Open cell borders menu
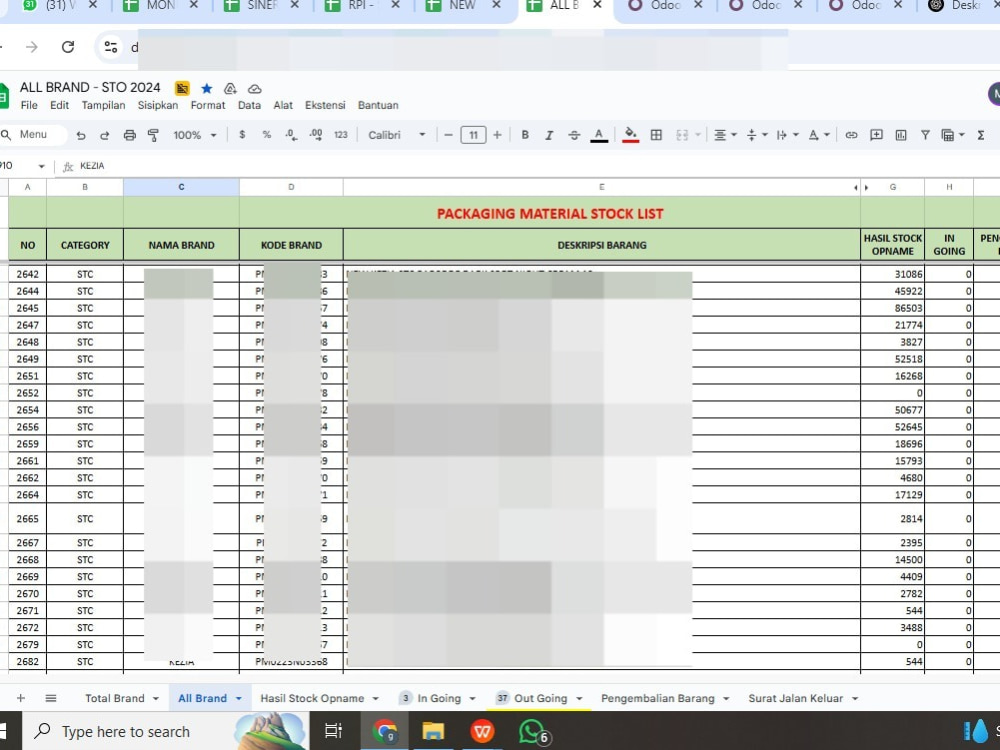 (656, 135)
